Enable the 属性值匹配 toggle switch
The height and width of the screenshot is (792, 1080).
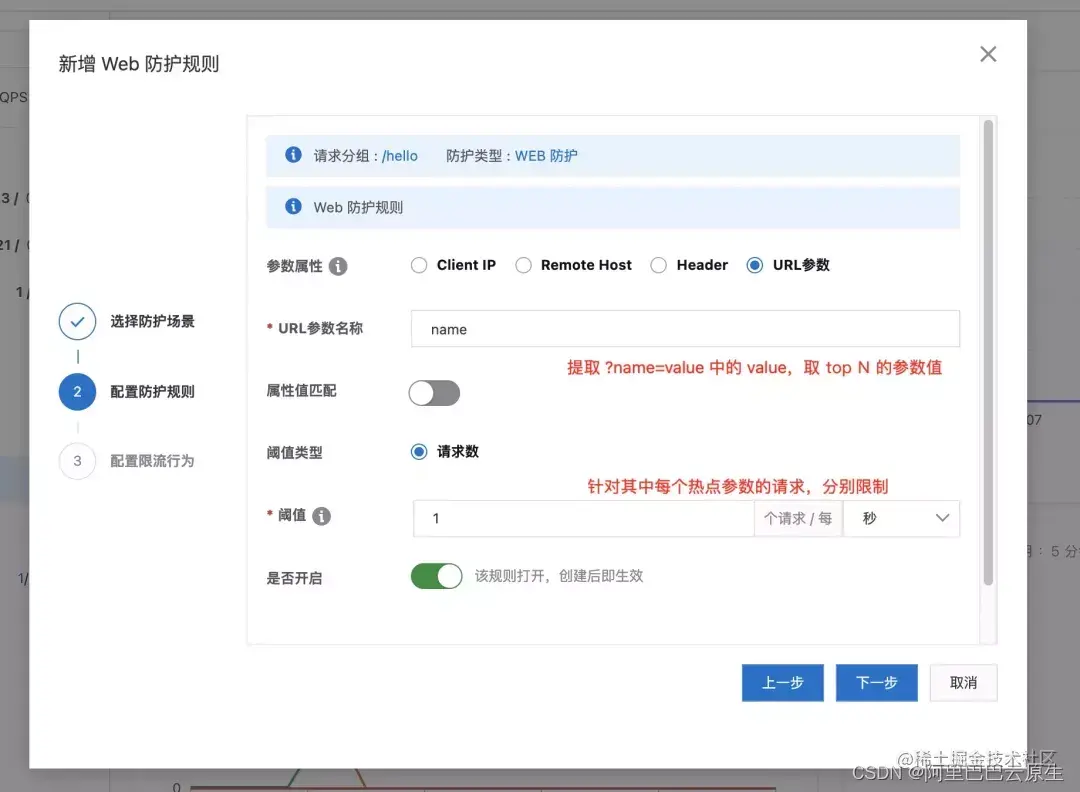(x=434, y=393)
